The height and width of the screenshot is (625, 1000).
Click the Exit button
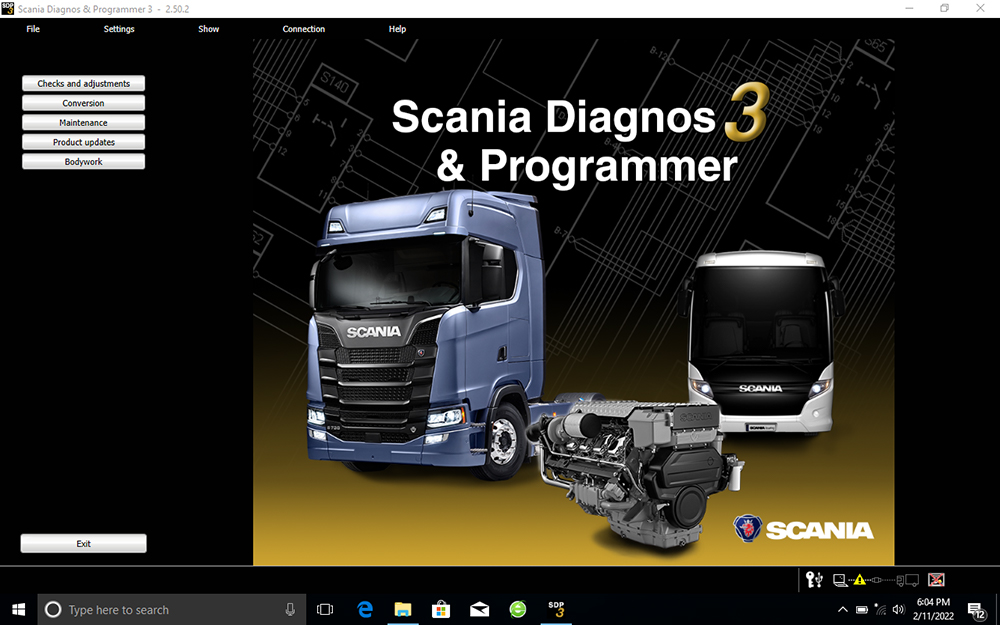(84, 543)
